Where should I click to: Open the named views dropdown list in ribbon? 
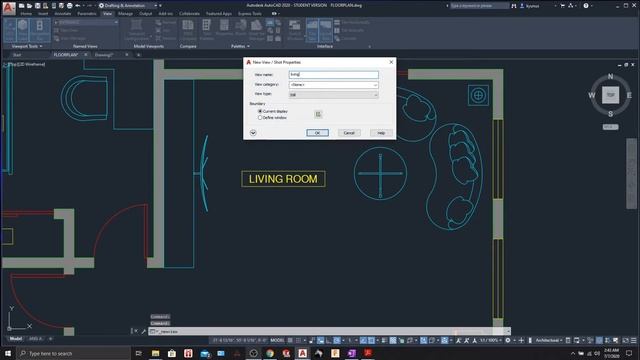(x=86, y=22)
